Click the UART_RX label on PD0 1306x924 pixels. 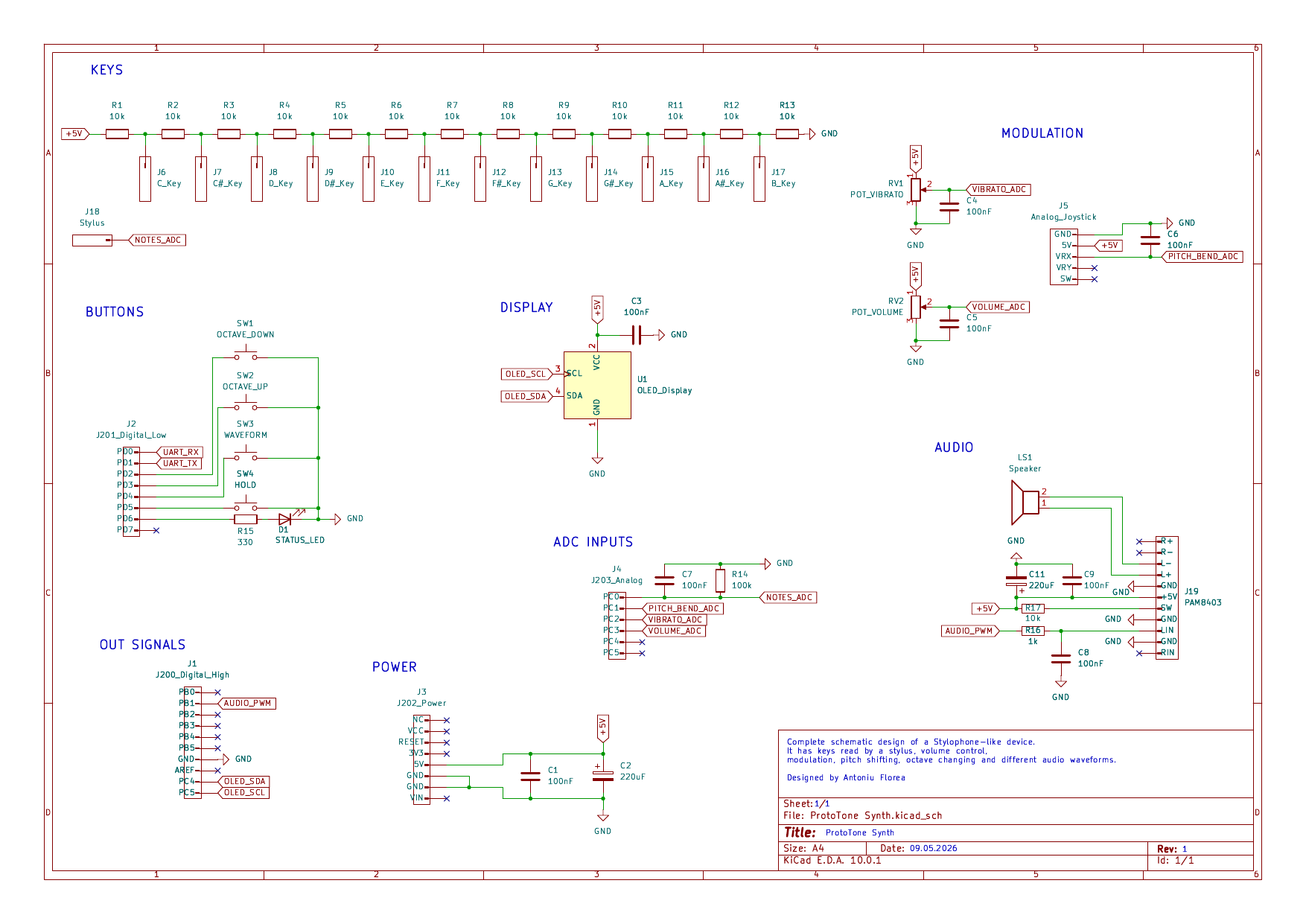coord(179,452)
